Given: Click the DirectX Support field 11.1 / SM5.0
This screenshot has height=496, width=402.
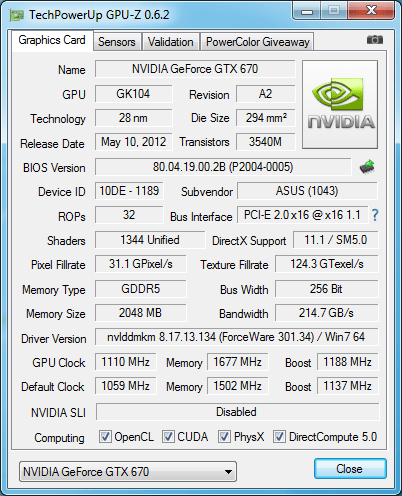Looking at the screenshot, I should pyautogui.click(x=336, y=240).
